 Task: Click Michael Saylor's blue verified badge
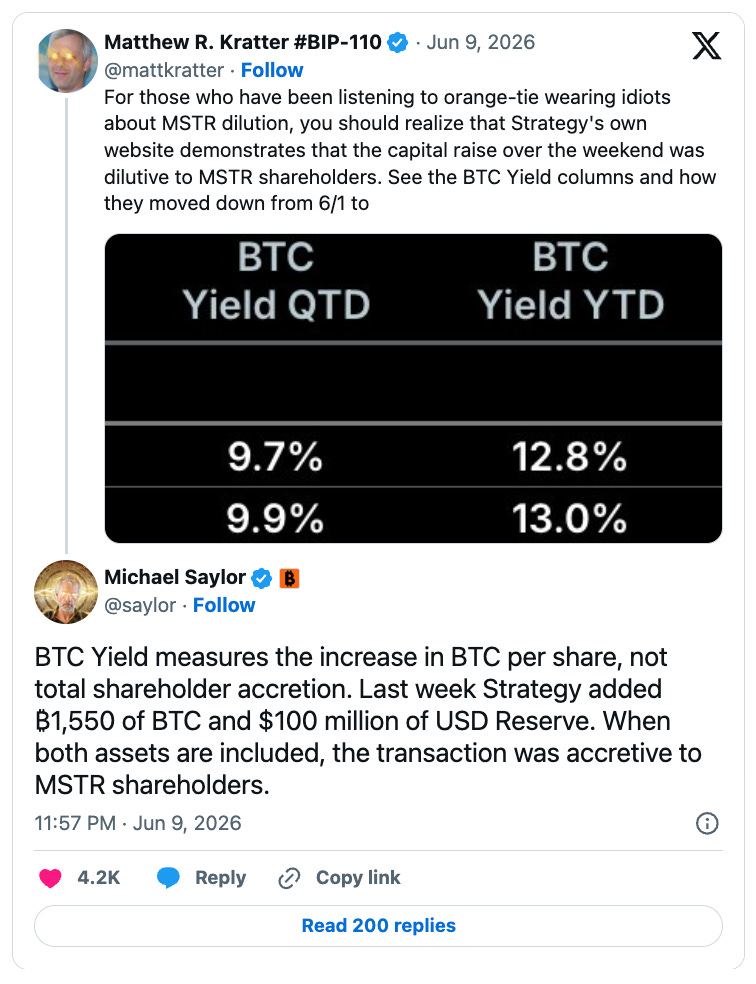(261, 578)
